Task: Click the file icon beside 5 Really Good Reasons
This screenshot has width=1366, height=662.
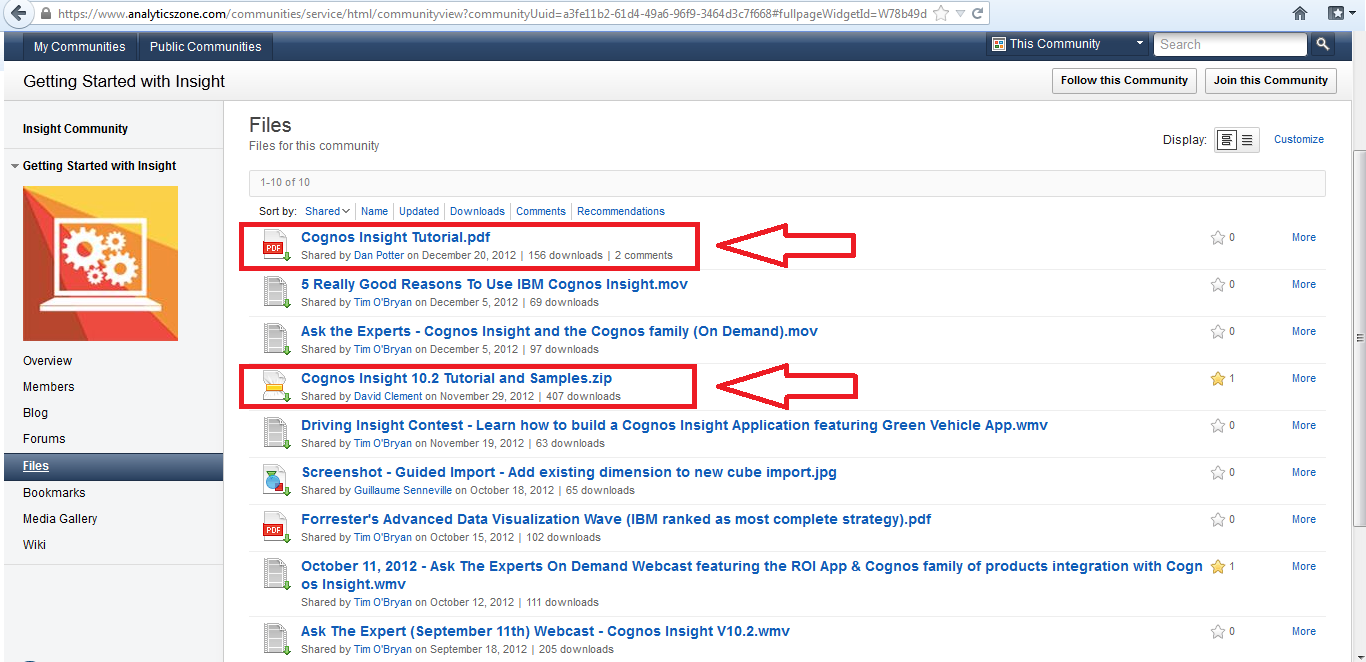Action: click(x=276, y=293)
